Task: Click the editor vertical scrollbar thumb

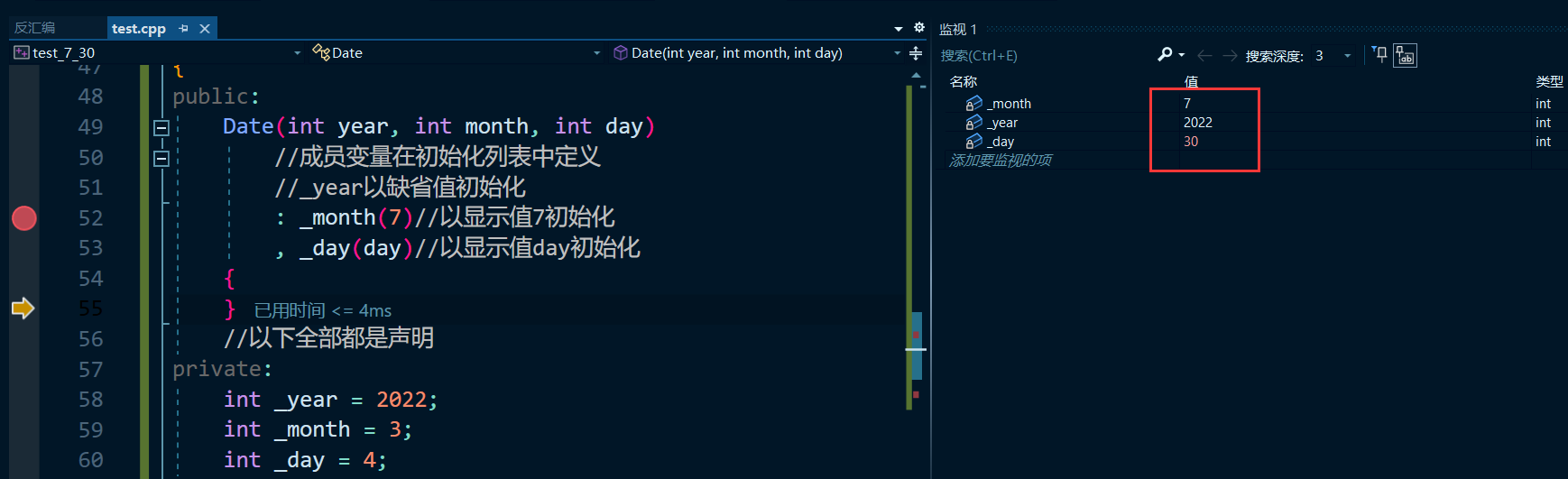Action: coord(916,345)
